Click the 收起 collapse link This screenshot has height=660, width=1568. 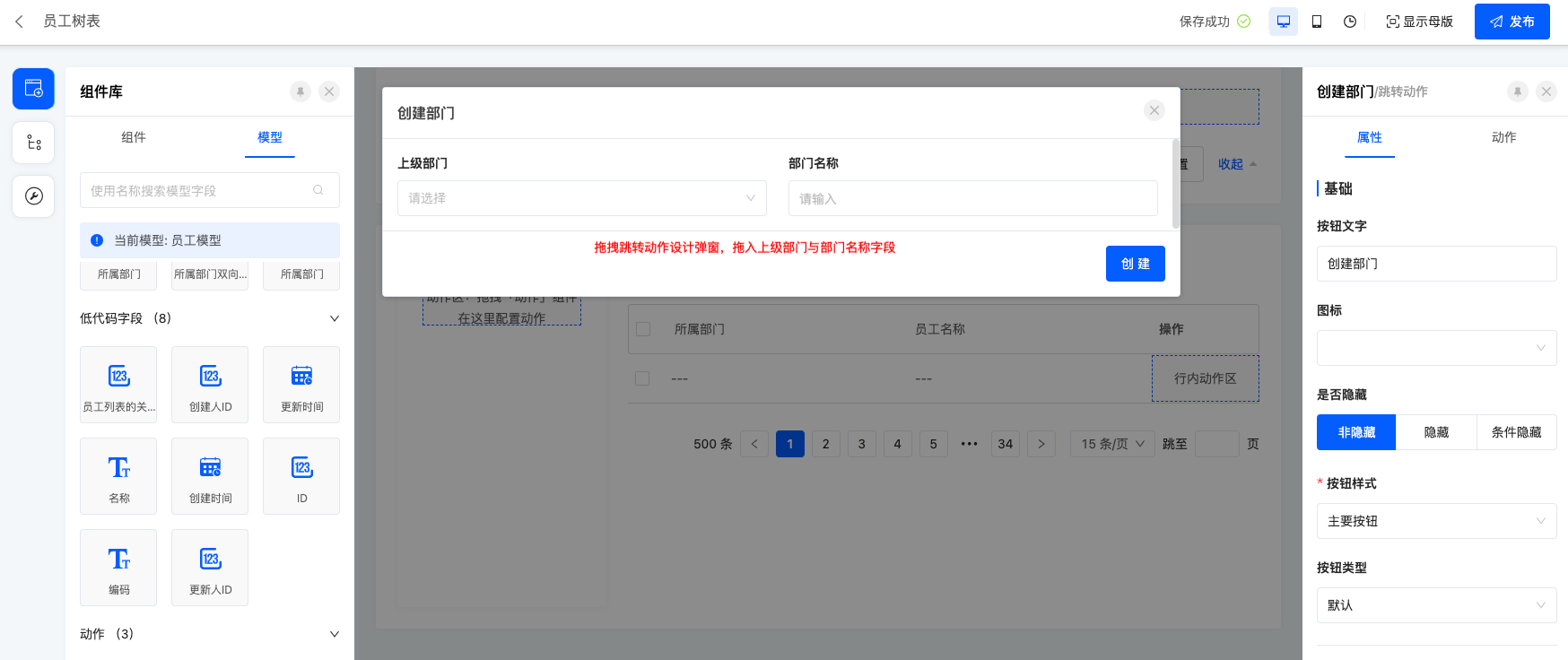[1237, 164]
